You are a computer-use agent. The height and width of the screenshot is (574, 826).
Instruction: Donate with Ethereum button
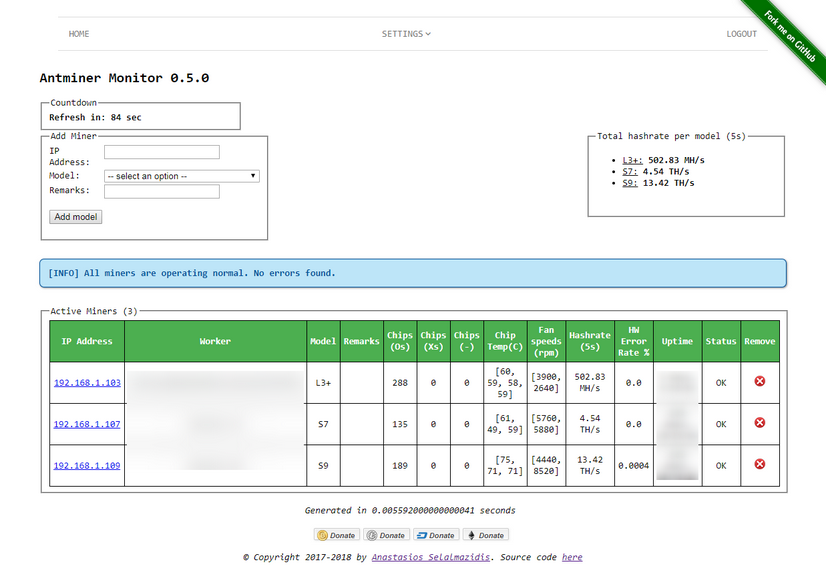[x=485, y=535]
